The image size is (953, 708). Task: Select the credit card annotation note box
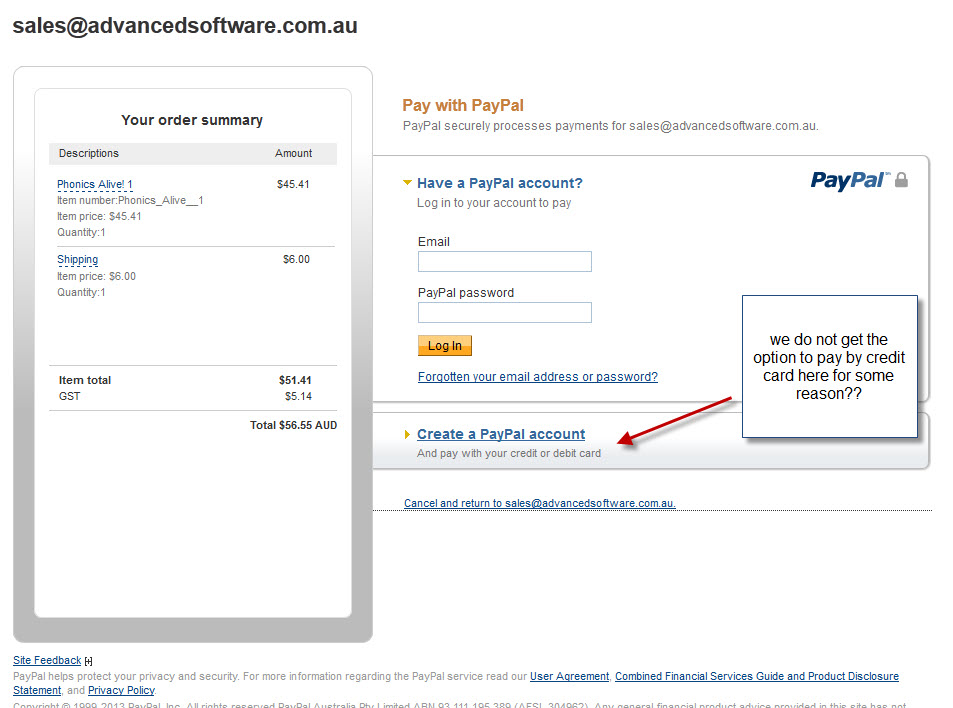point(829,366)
